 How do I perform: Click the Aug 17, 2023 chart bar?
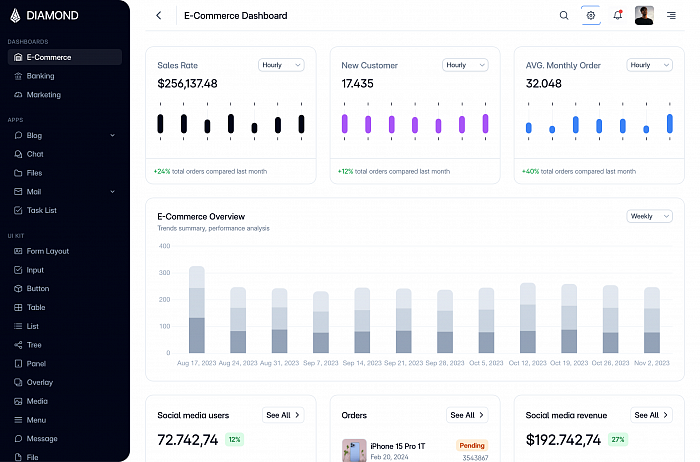[197, 309]
